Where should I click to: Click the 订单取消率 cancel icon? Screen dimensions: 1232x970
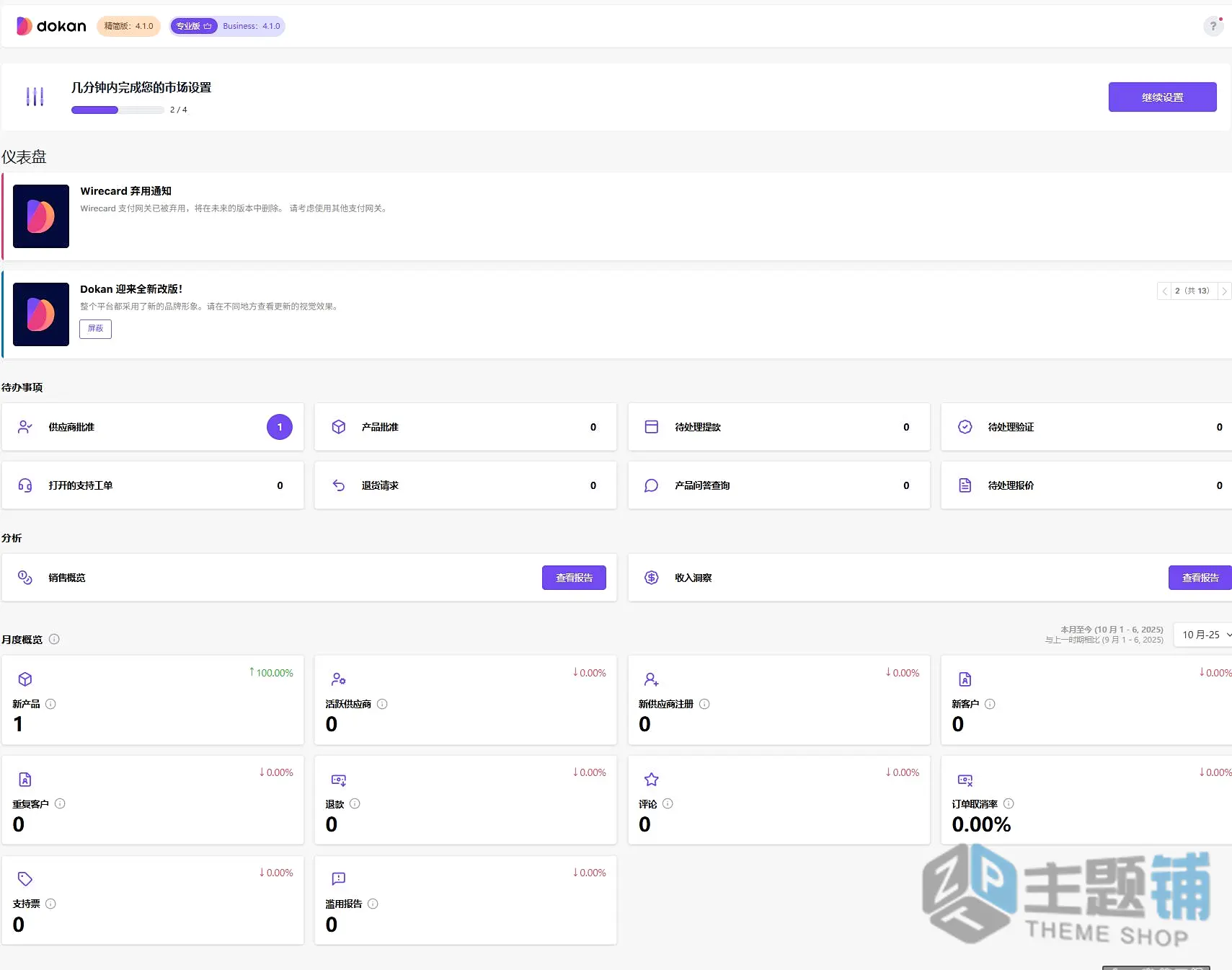pyautogui.click(x=965, y=780)
